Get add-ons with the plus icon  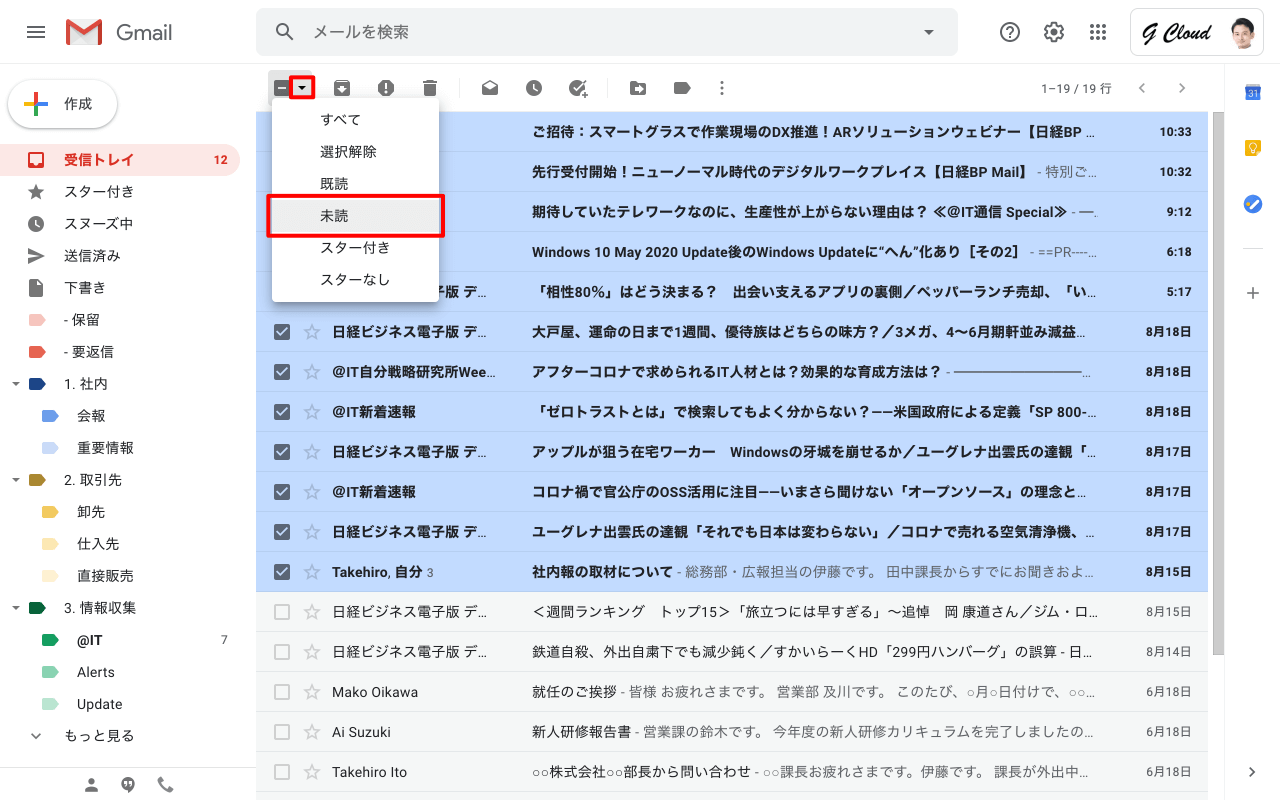(x=1252, y=293)
